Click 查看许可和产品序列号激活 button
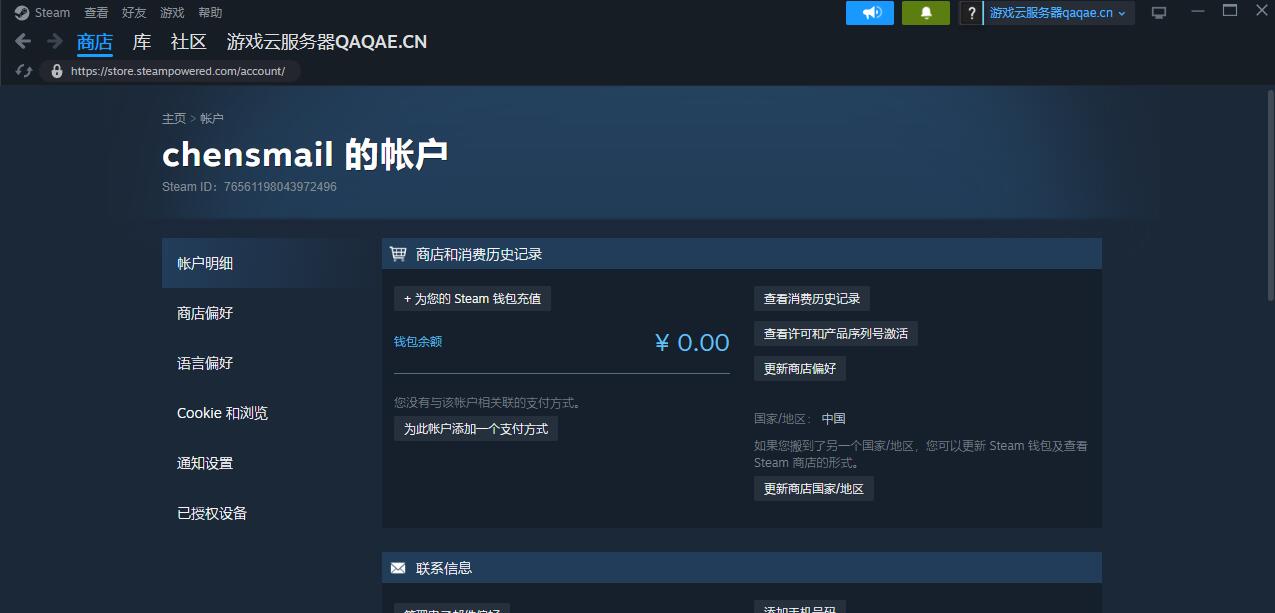Image resolution: width=1275 pixels, height=613 pixels. [836, 333]
